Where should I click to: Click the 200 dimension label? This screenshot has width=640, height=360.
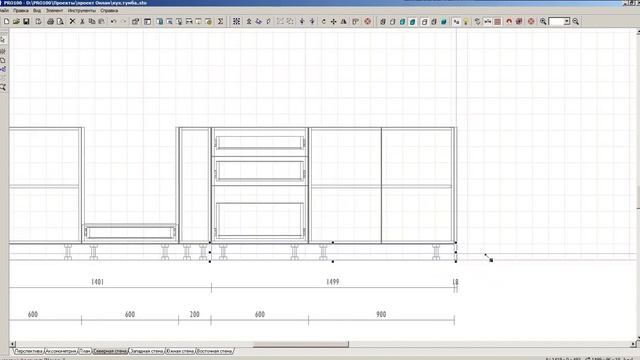point(195,314)
